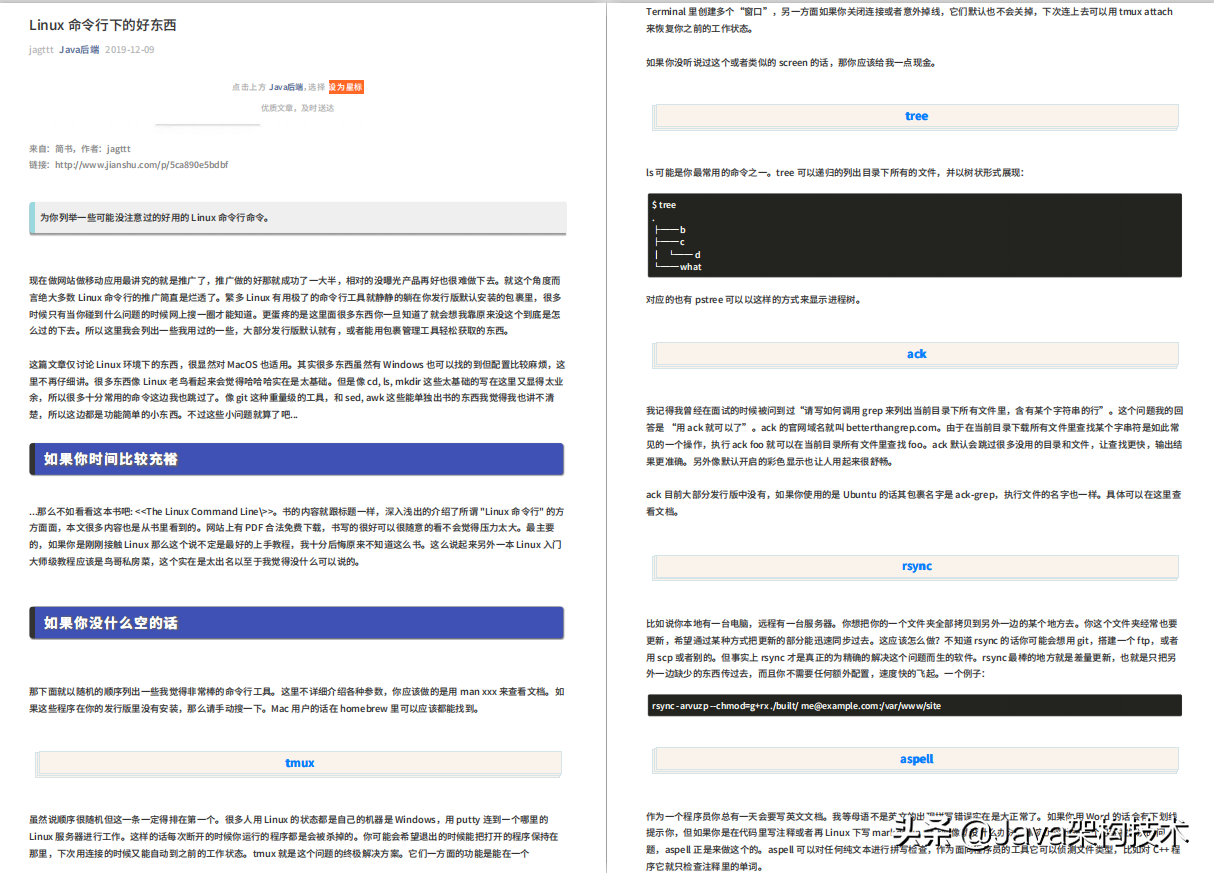
Task: Click paragraph starting "那下面就以随机的顺序"
Action: (297, 700)
